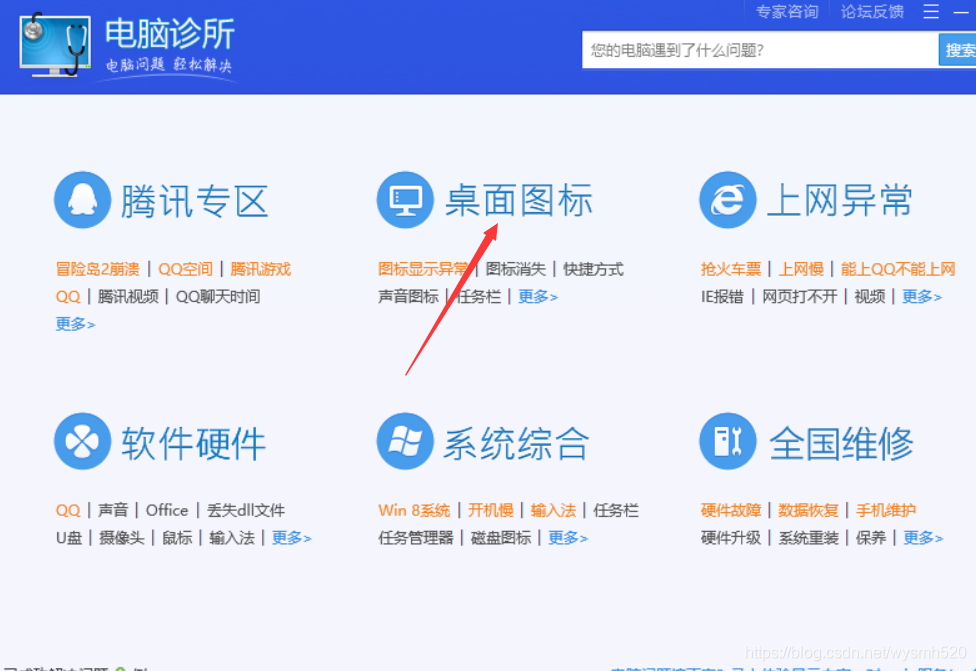
Task: Open the 腾讯专区 category heading
Action: click(194, 201)
